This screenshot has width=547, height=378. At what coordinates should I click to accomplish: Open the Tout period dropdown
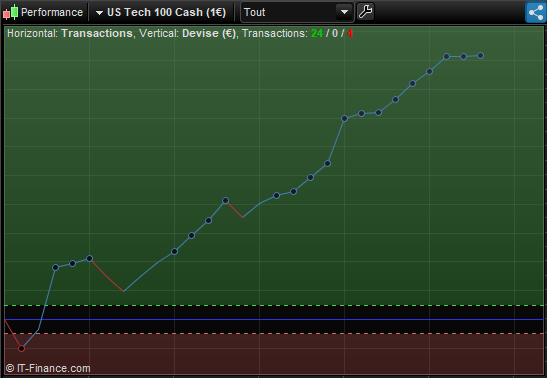[297, 12]
